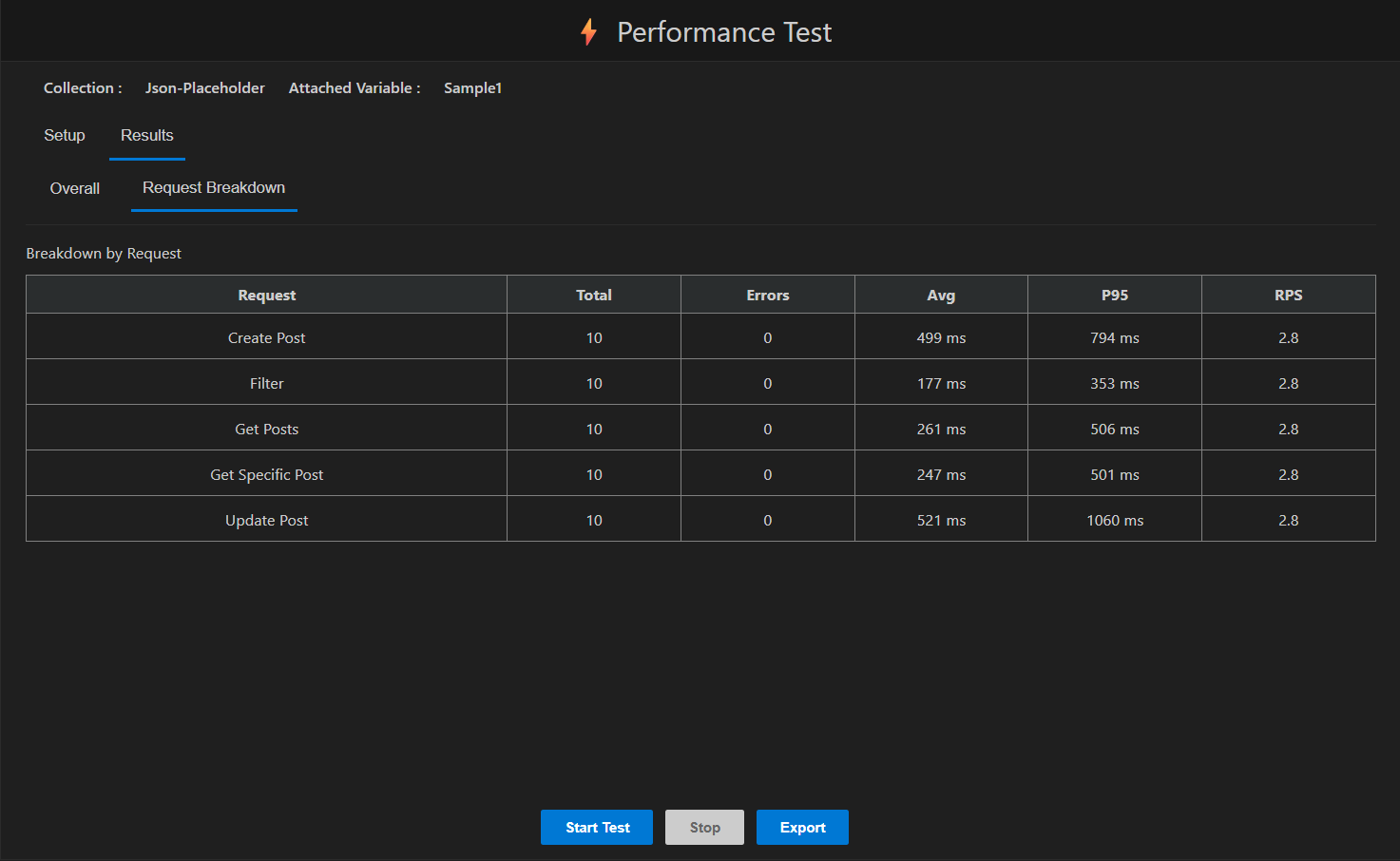Click the 501 ms P95 value
1400x861 pixels.
pyautogui.click(x=1115, y=474)
